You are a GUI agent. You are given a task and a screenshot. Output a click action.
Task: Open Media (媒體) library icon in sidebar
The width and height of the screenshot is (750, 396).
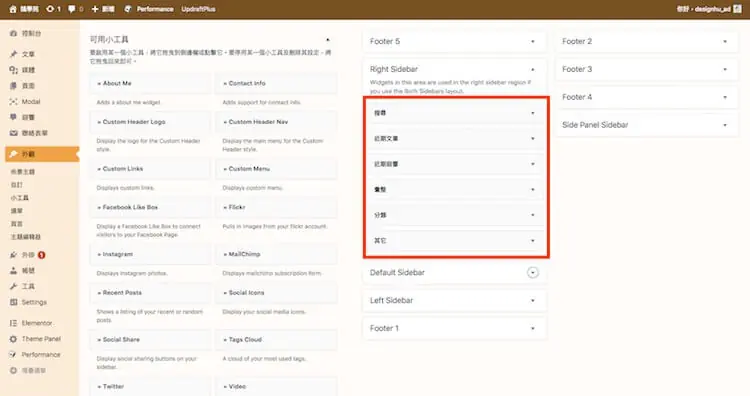(13, 70)
